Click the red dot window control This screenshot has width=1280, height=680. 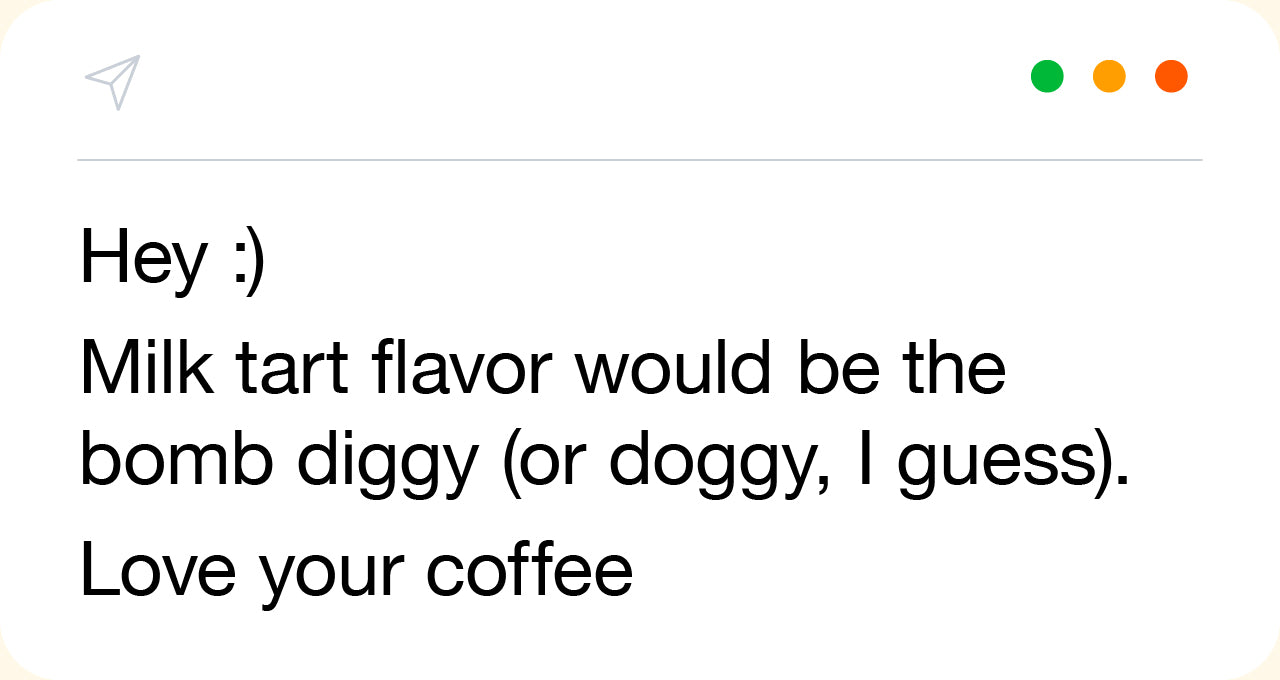point(1171,76)
